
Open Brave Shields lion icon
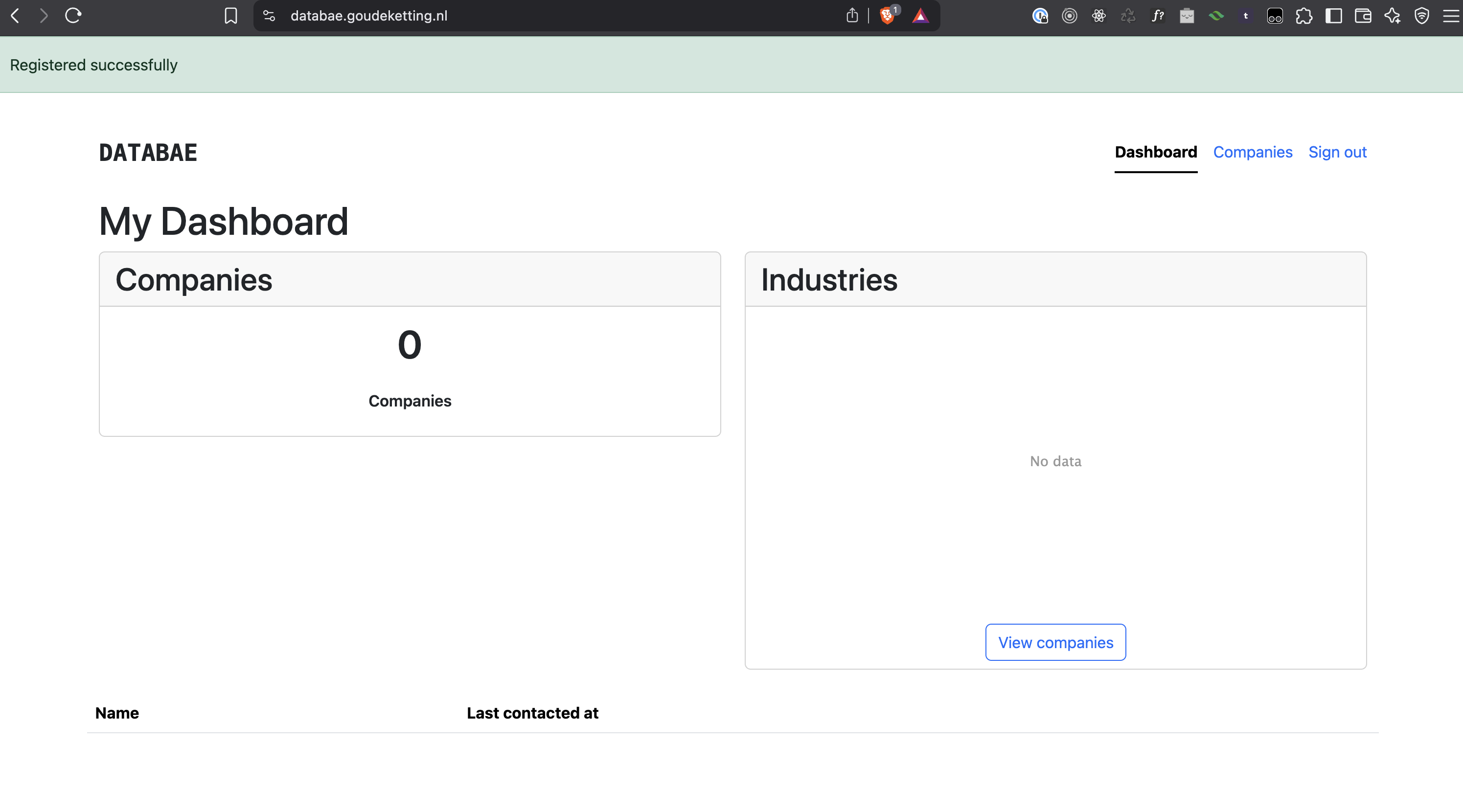tap(888, 15)
